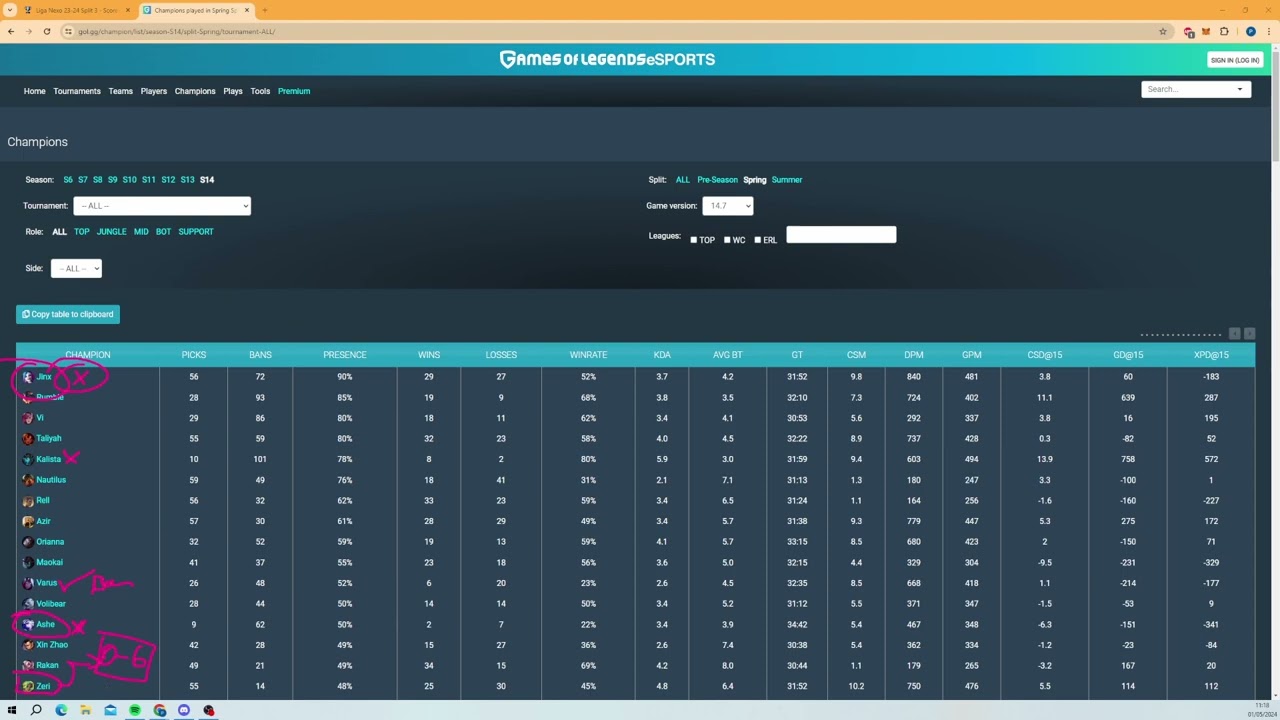The image size is (1280, 720).
Task: Open File Explorer from the taskbar
Action: [86, 710]
